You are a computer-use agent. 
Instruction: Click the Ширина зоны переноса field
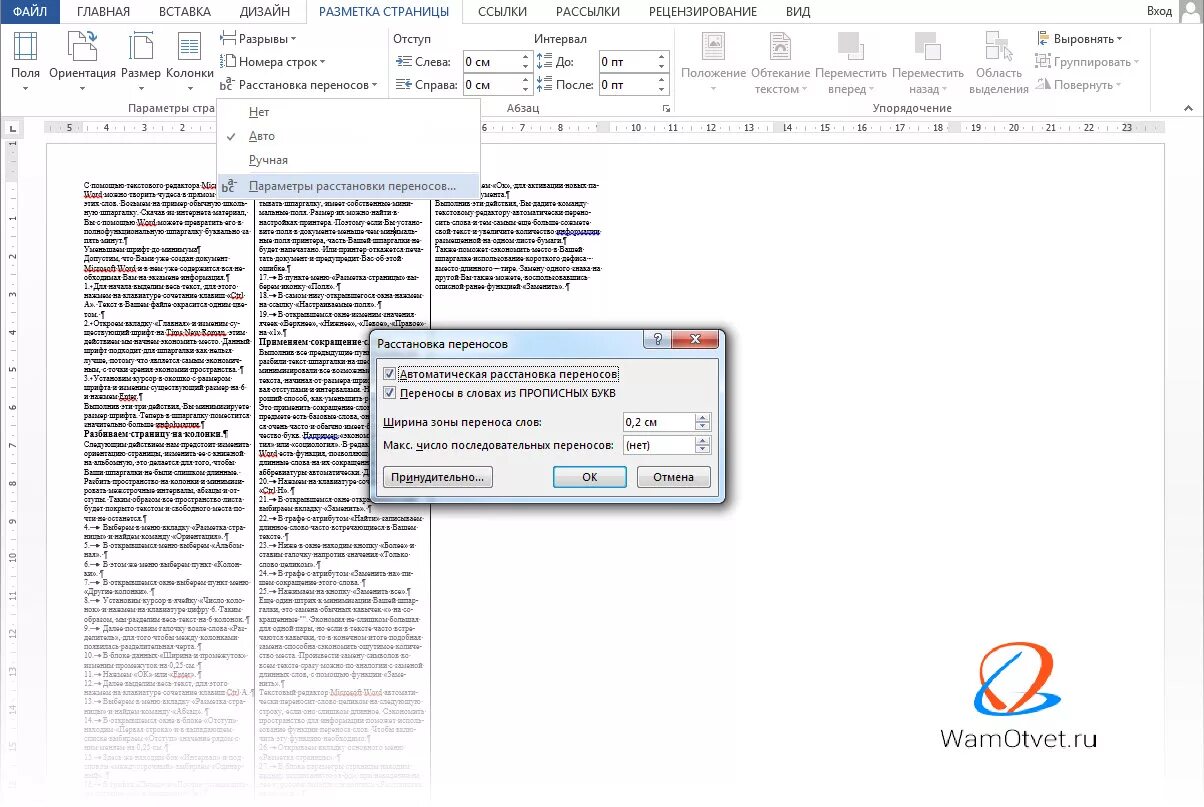(659, 422)
